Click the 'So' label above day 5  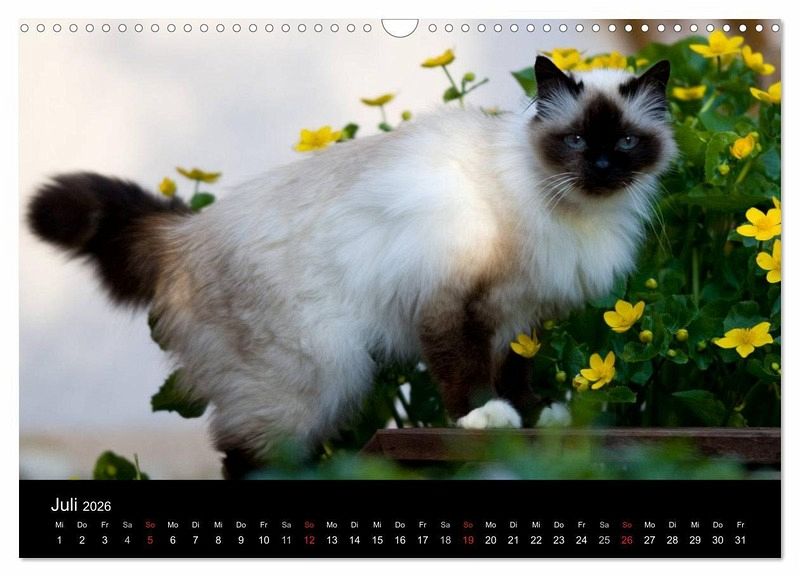click(x=150, y=524)
